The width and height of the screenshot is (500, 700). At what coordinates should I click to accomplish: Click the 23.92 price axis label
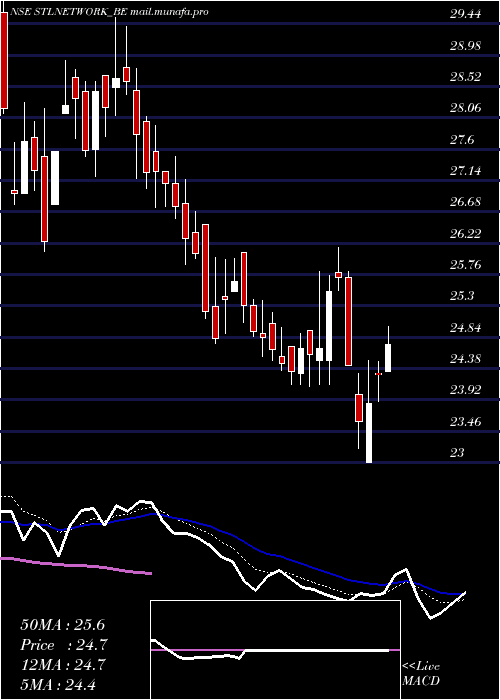tap(465, 390)
